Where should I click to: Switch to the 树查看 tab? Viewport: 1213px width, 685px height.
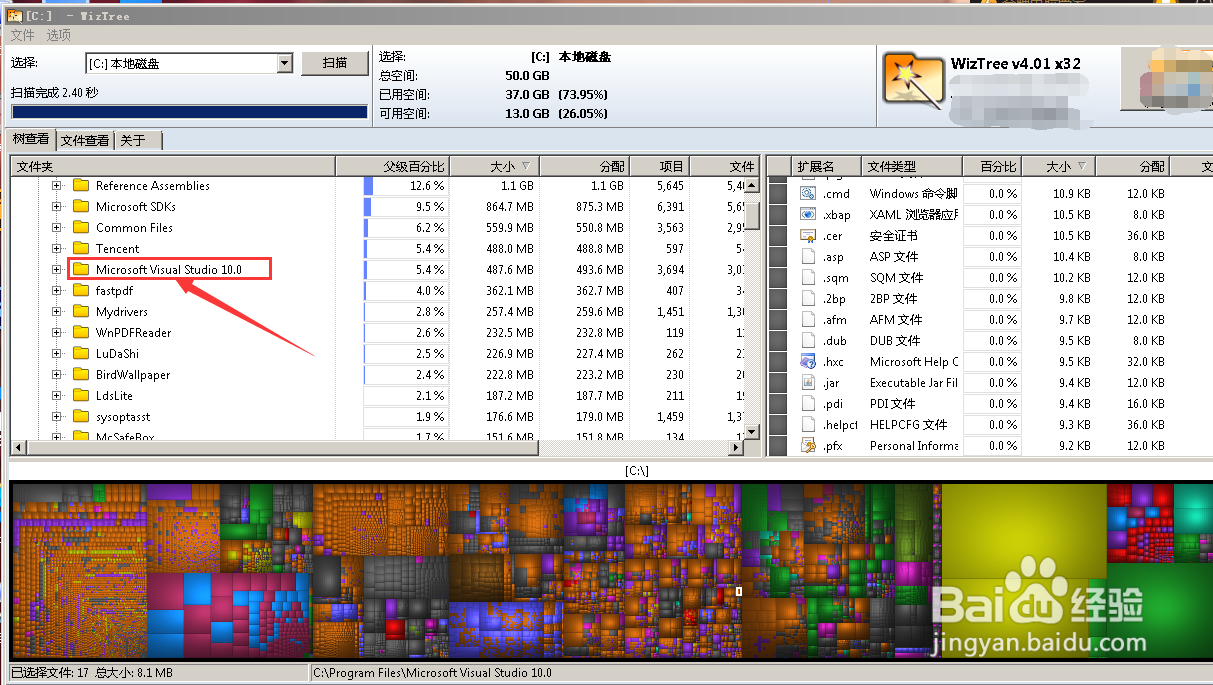pyautogui.click(x=31, y=139)
